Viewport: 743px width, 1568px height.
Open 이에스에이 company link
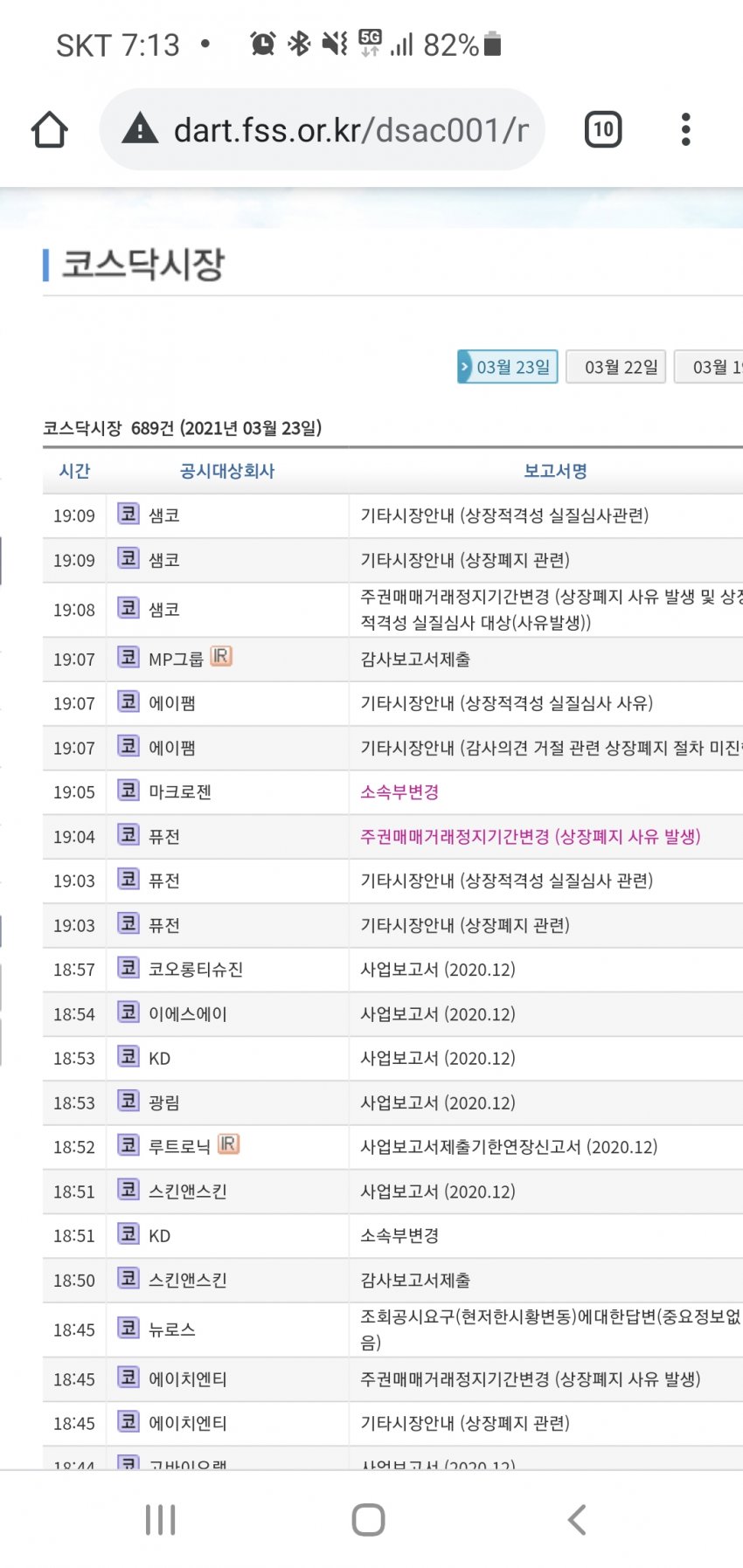coord(188,1014)
